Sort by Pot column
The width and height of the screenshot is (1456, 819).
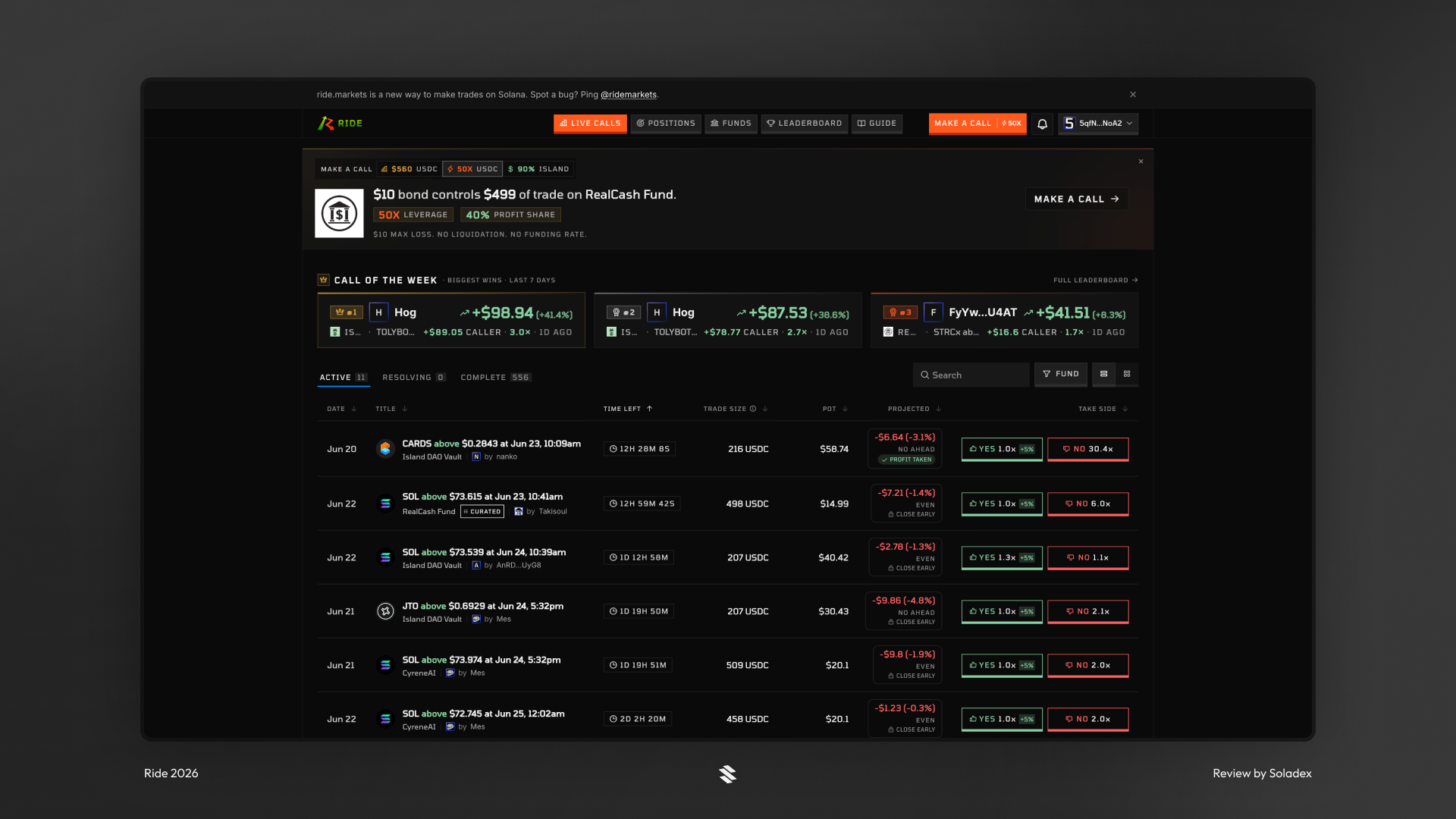[835, 409]
